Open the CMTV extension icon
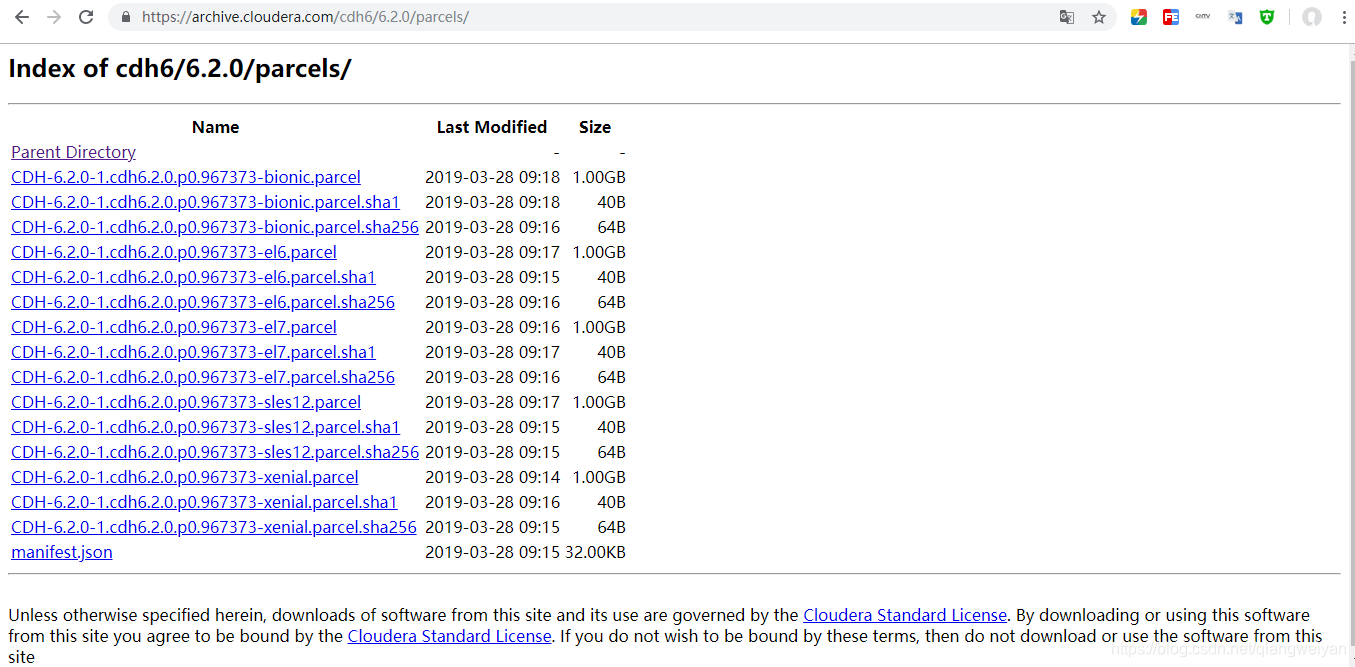1355x667 pixels. click(x=1203, y=17)
